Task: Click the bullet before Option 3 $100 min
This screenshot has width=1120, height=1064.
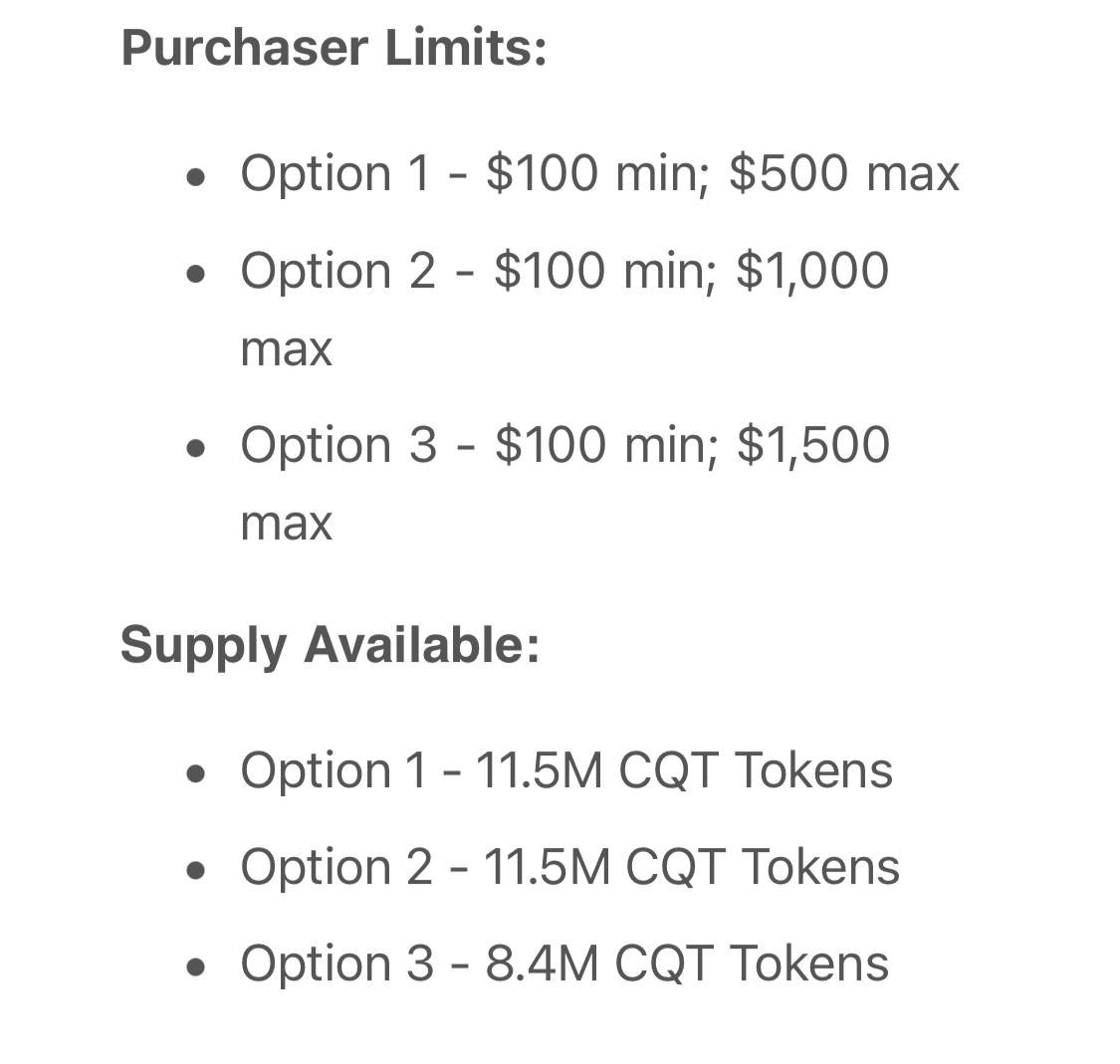Action: [x=195, y=449]
